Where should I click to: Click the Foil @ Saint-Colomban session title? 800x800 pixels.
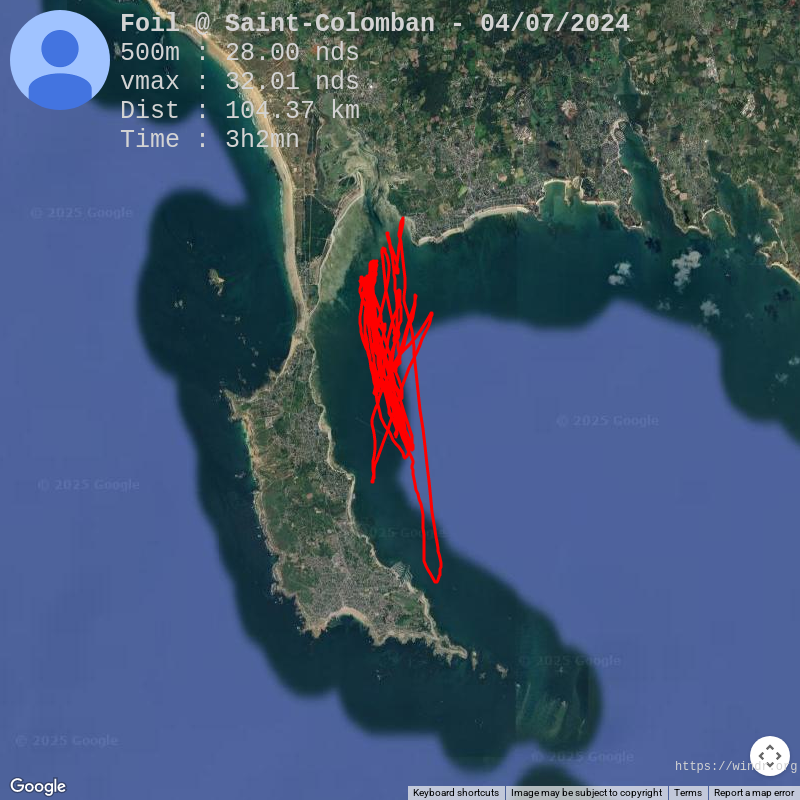(374, 23)
